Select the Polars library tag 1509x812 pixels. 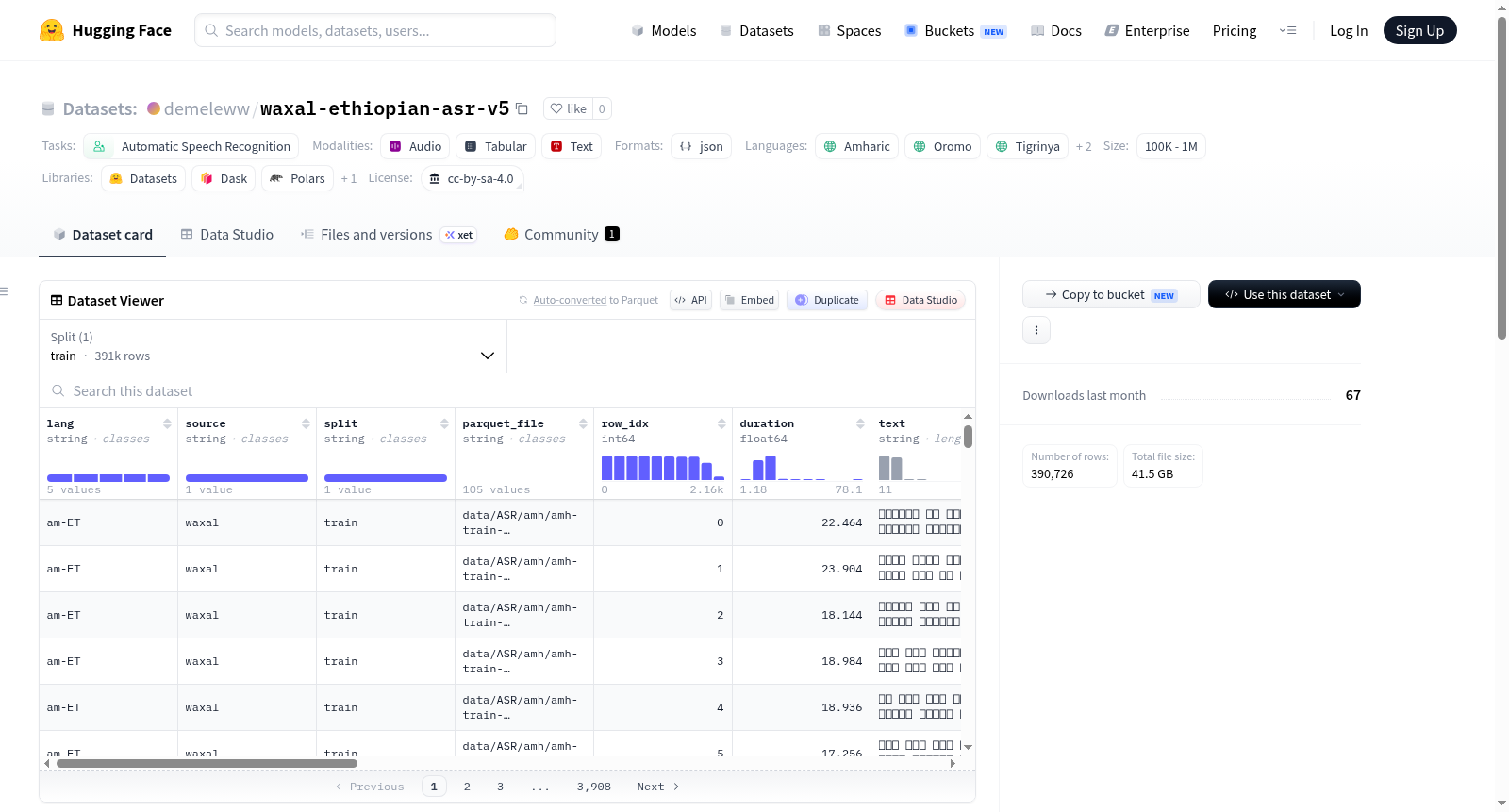(297, 178)
